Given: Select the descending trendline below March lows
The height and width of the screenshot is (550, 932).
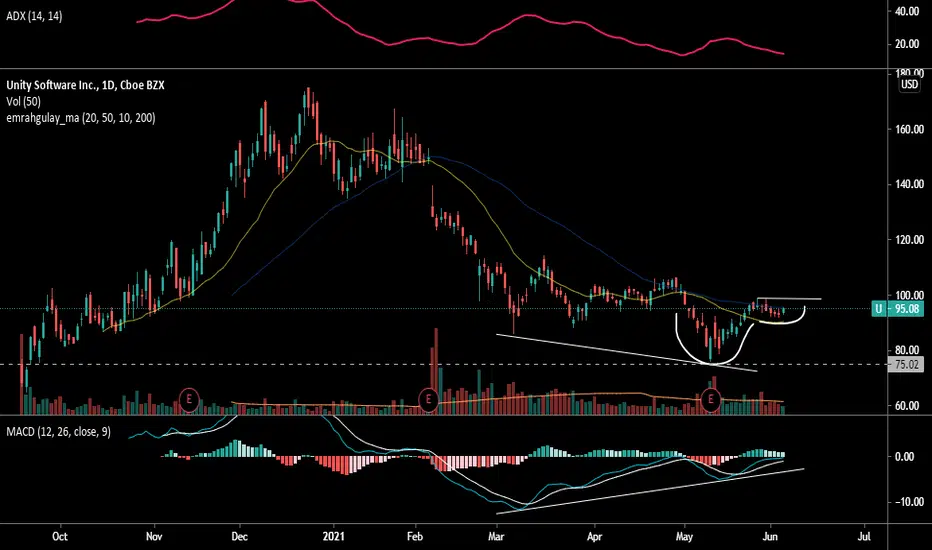Looking at the screenshot, I should (x=626, y=353).
